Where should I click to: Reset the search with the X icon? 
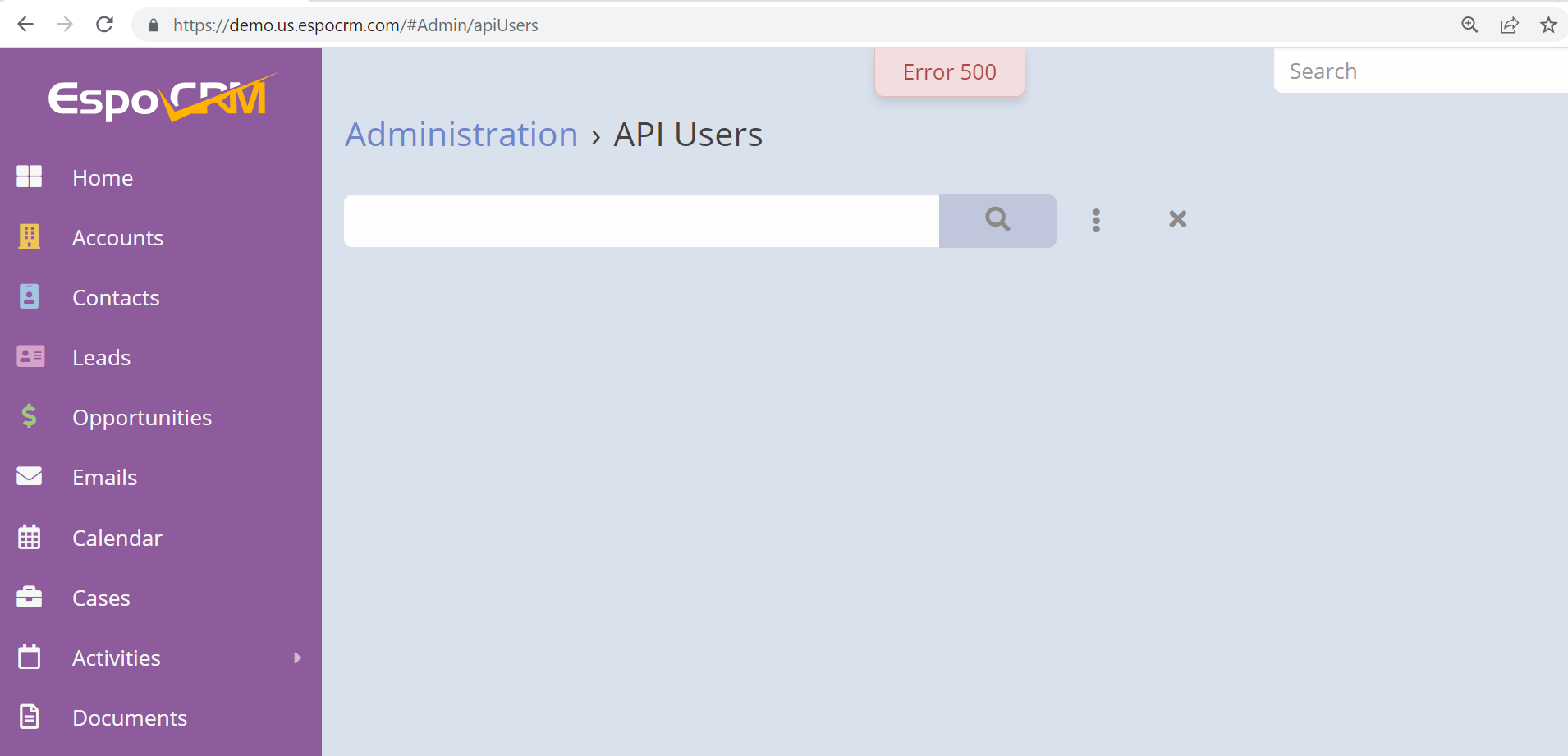tap(1176, 219)
